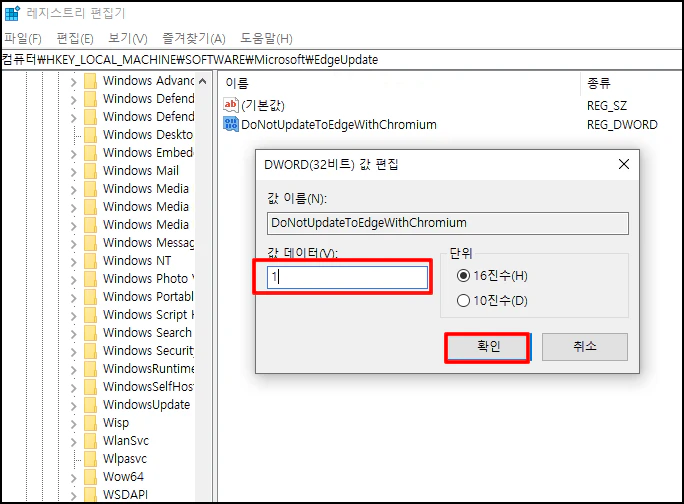Viewport: 684px width, 504px height.
Task: Click the Windows NT folder icon
Action: 90,261
